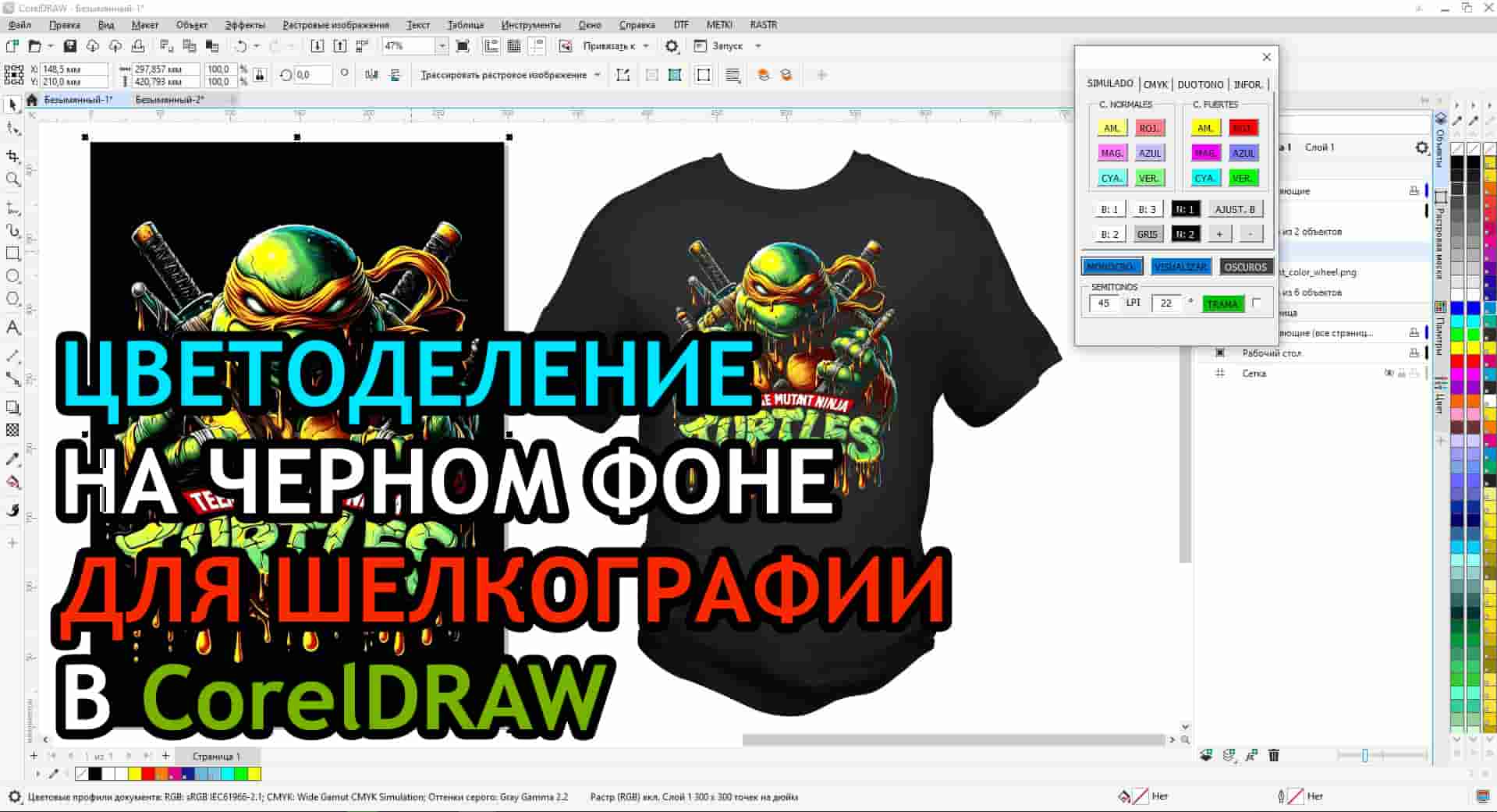Click the Undo arrow icon
The height and width of the screenshot is (812, 1497).
(x=240, y=46)
